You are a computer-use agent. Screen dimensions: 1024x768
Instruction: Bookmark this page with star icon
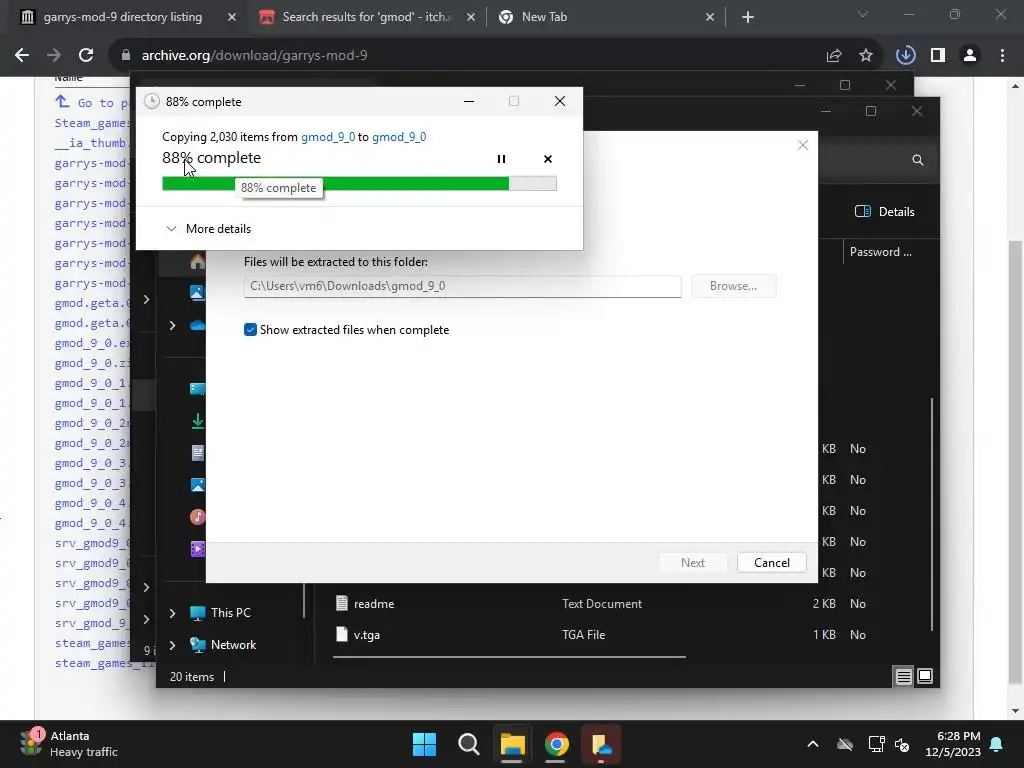click(866, 56)
